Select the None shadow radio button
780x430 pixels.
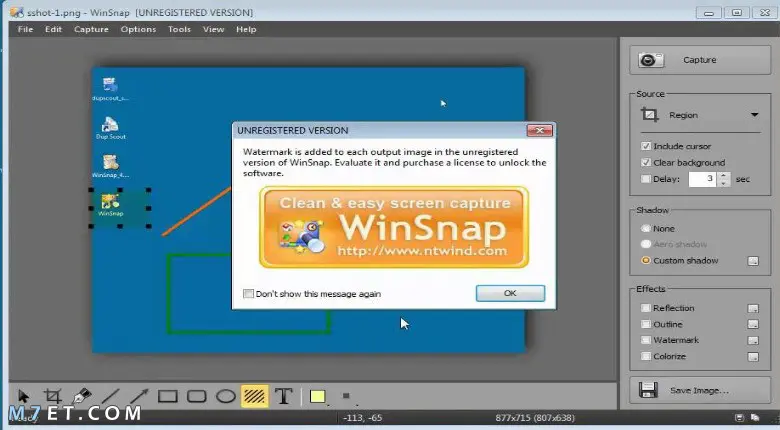point(646,228)
